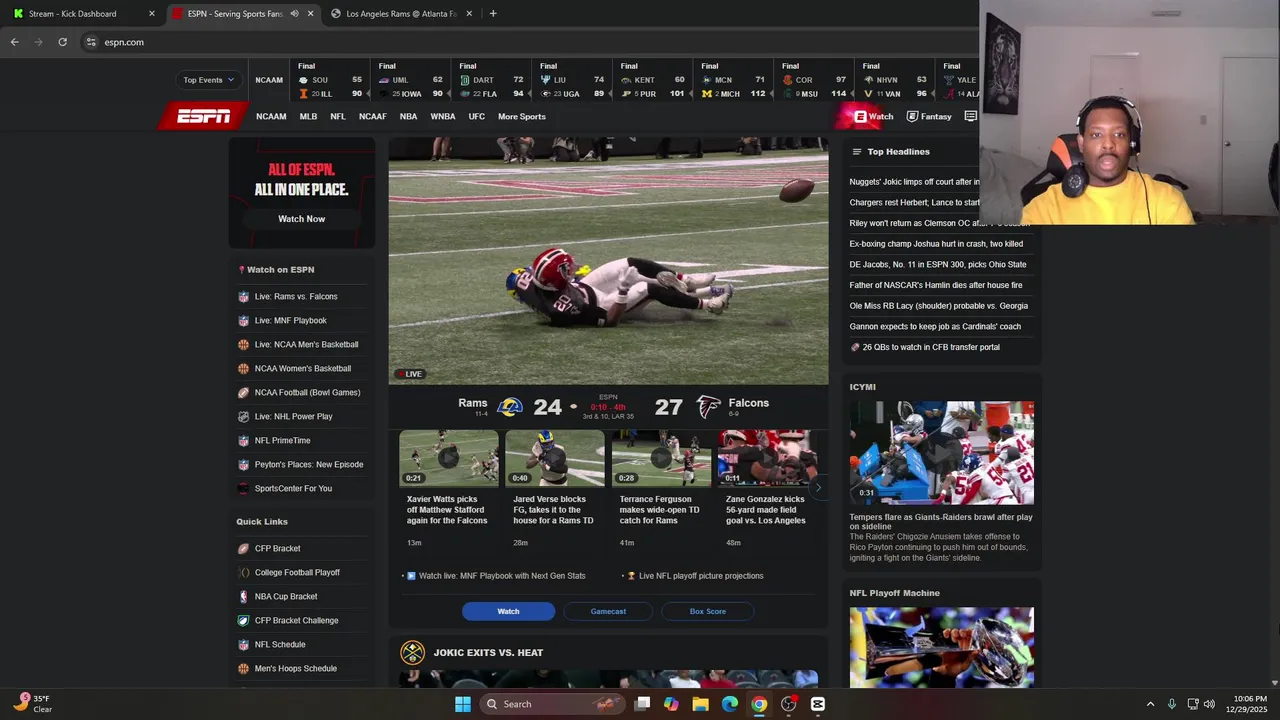This screenshot has height=720, width=1280.
Task: Click the football icon beside CFP Bracket
Action: pos(243,549)
